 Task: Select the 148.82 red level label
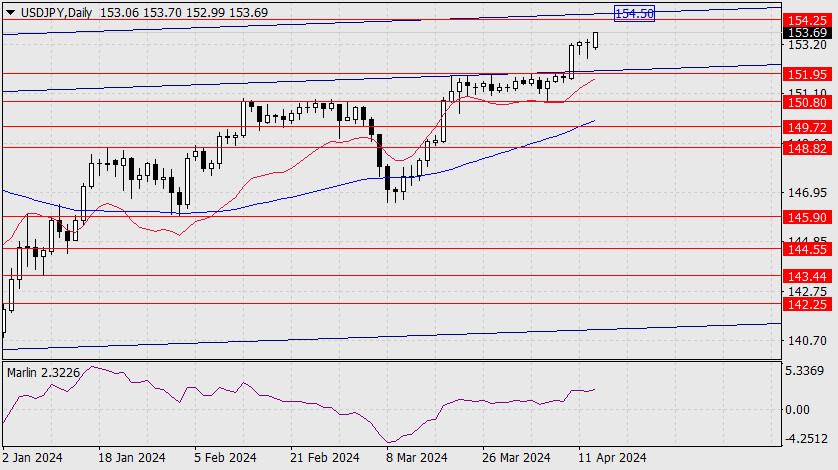[808, 148]
